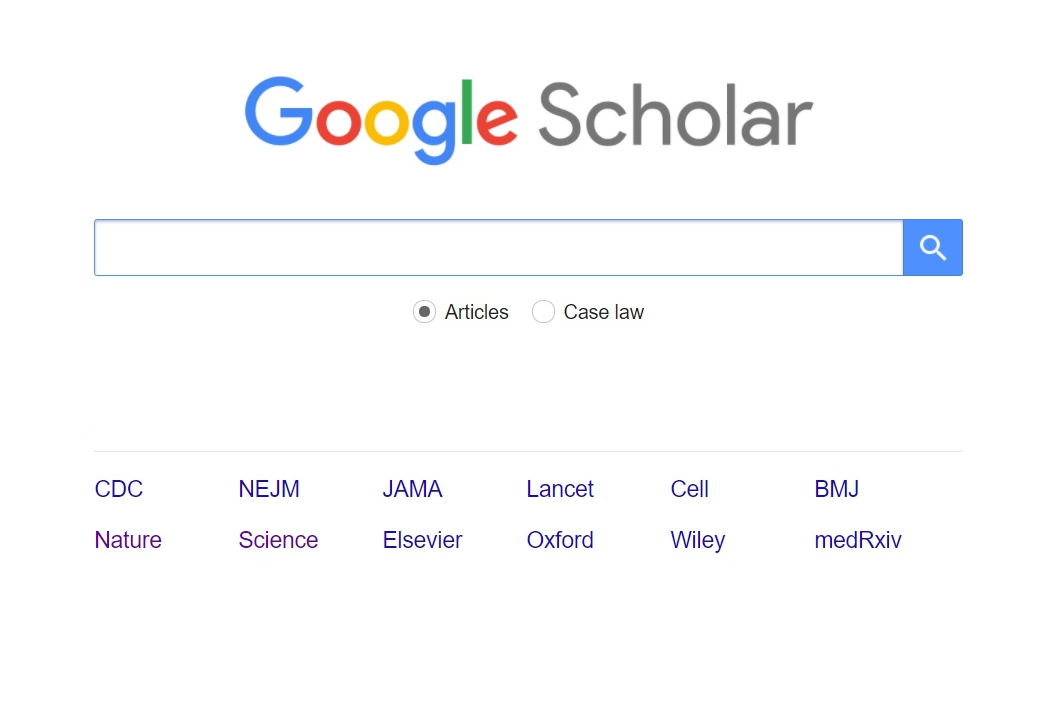
Task: Click the Nature link
Action: point(128,540)
